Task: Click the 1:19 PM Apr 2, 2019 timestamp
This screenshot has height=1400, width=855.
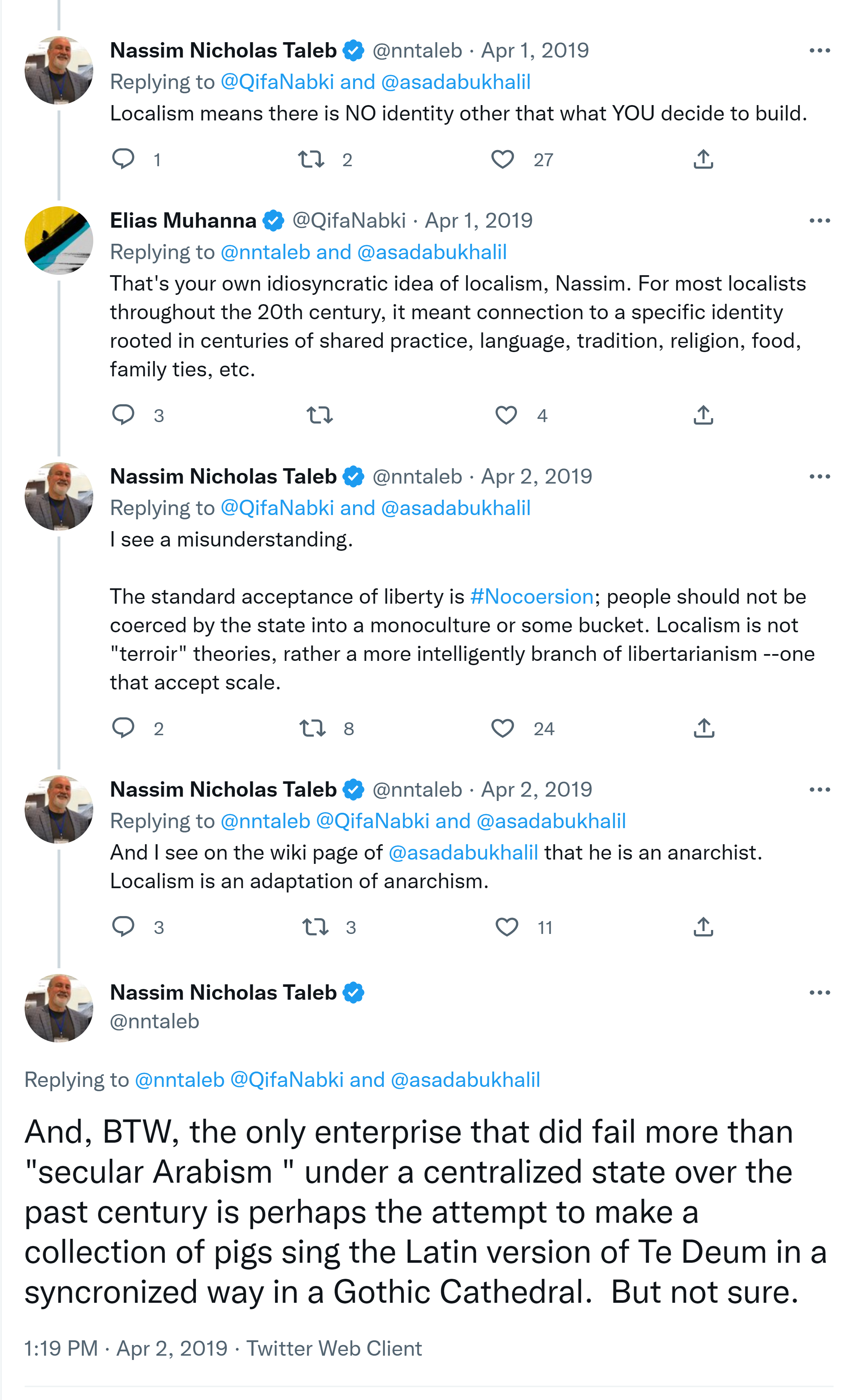Action: click(125, 1348)
